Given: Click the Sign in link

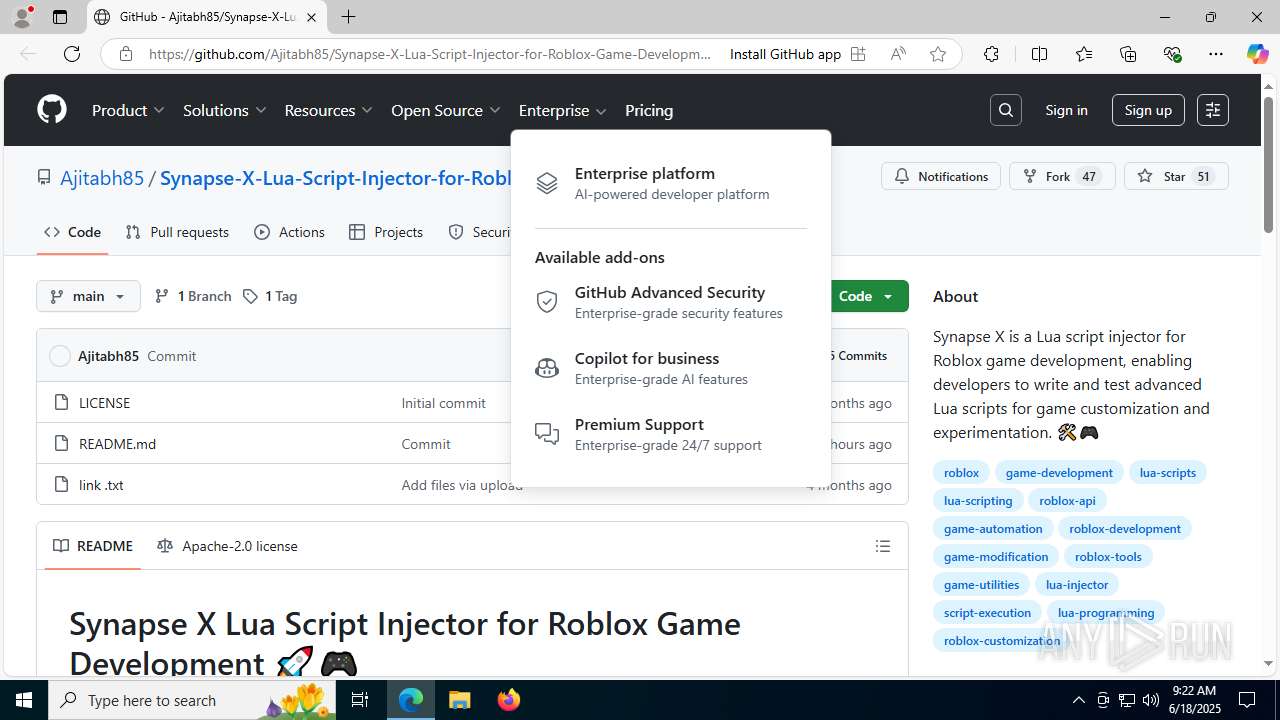Looking at the screenshot, I should coord(1066,110).
